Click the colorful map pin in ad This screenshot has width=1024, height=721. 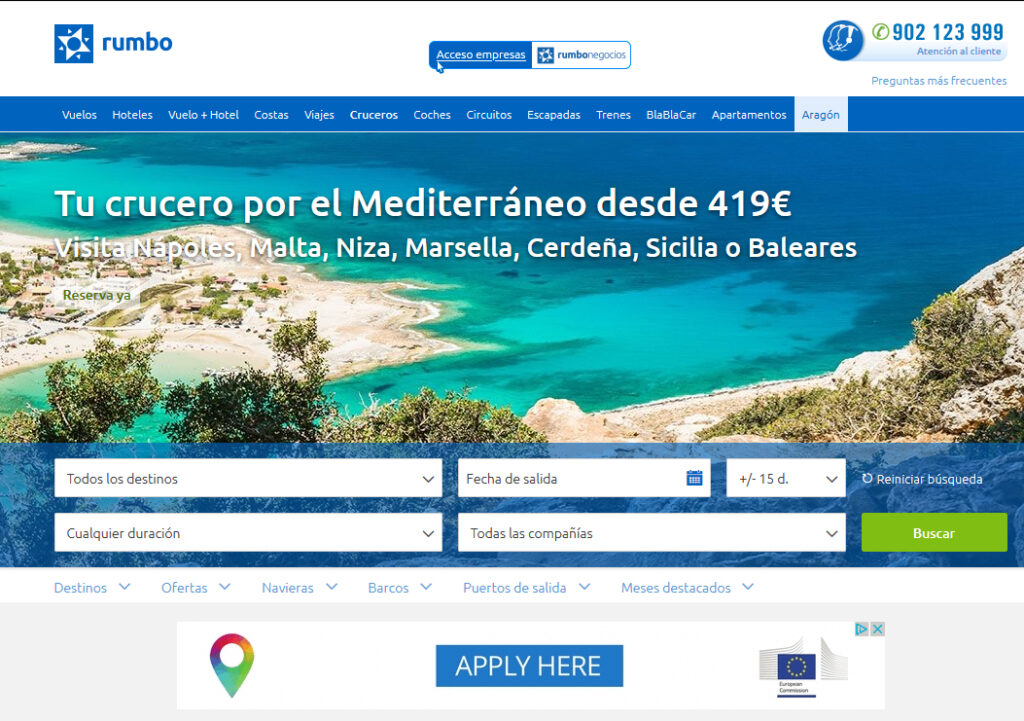(x=232, y=665)
